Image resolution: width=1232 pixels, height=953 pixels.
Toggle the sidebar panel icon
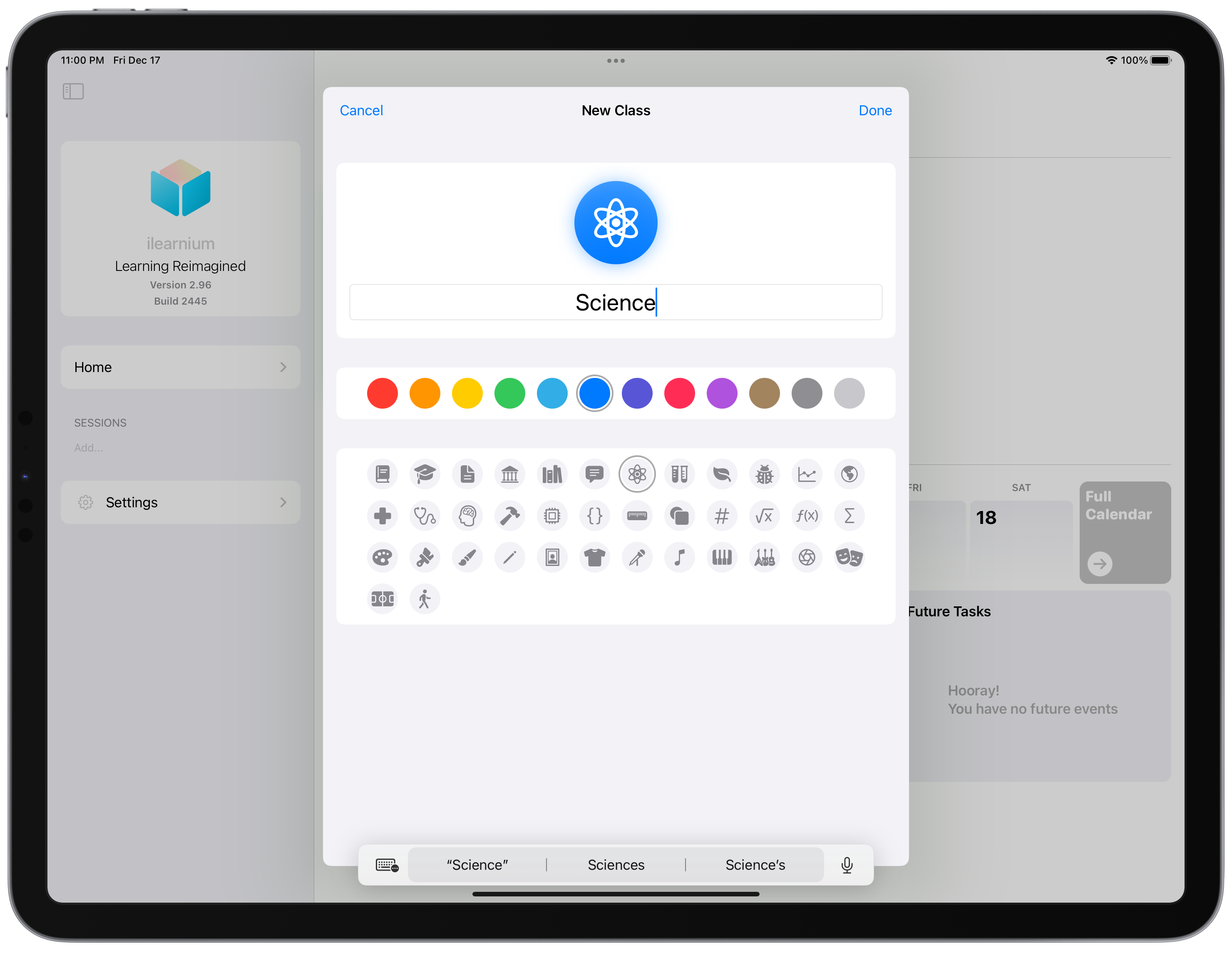tap(73, 92)
